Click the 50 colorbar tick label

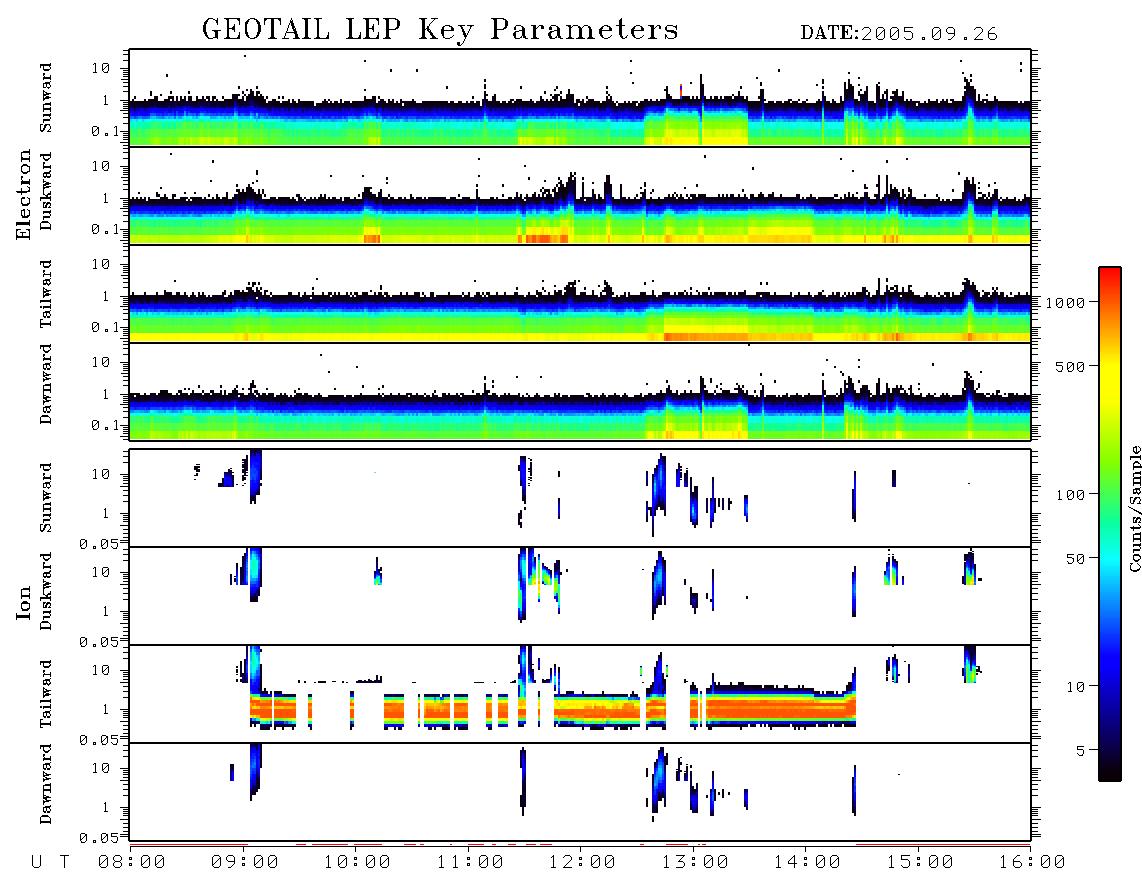point(1076,559)
